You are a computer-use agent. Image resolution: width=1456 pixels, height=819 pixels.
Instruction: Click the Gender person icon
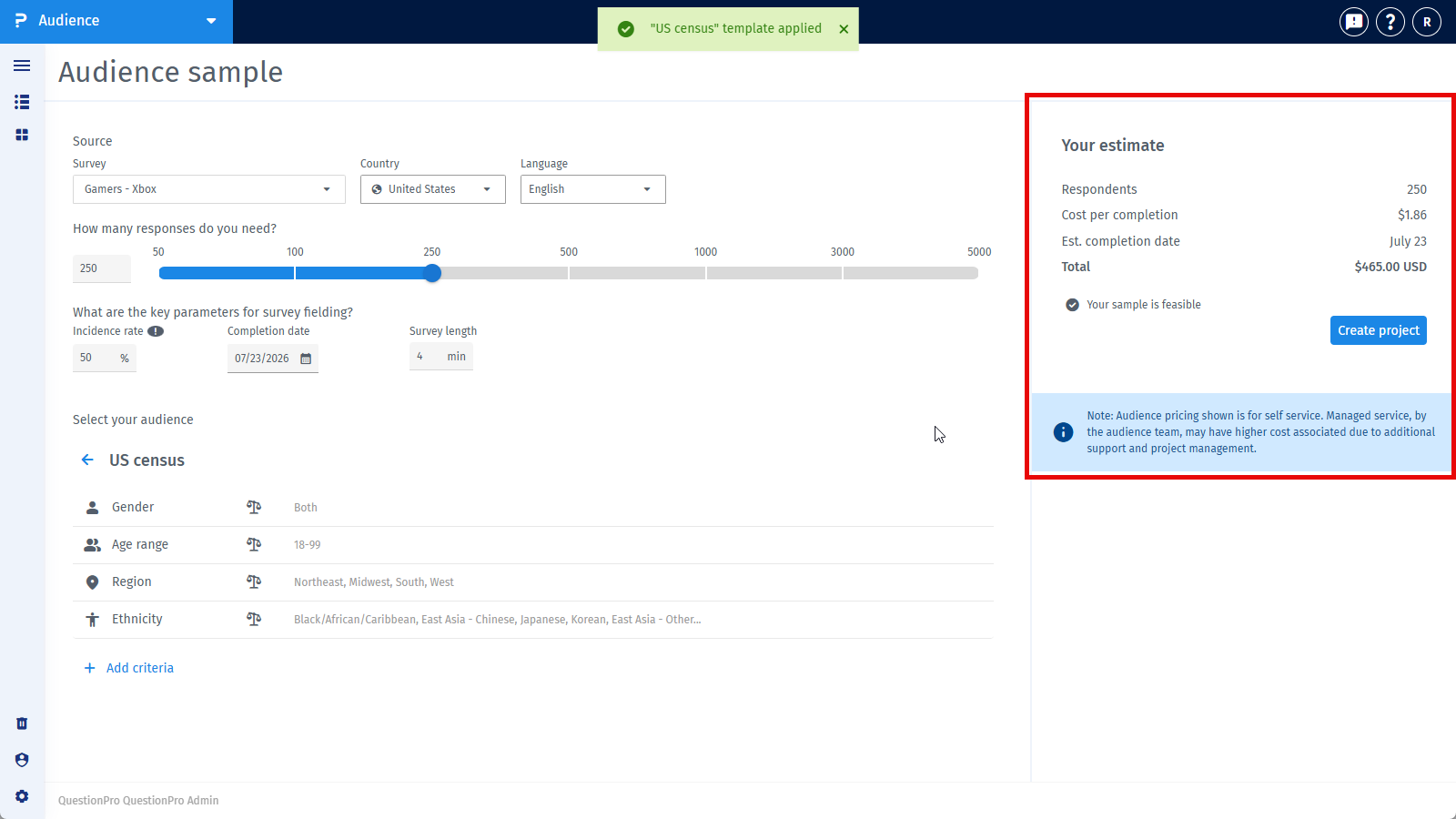92,507
